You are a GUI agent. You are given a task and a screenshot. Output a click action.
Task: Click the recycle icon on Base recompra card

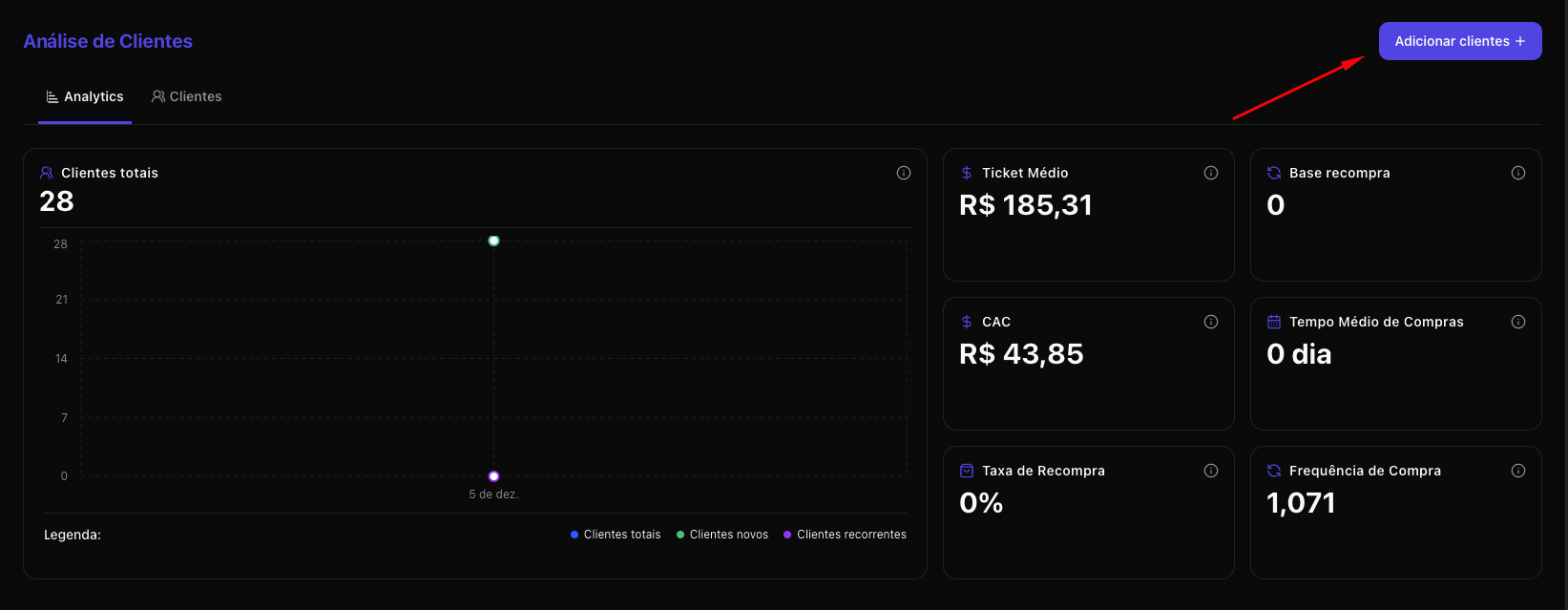point(1273,173)
